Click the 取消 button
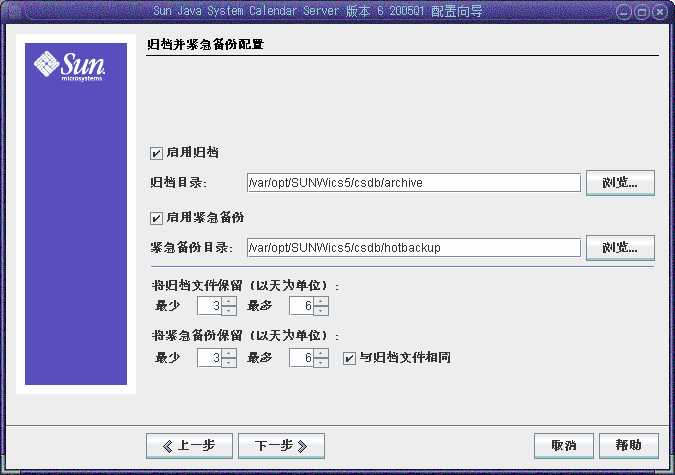This screenshot has height=475, width=675. (564, 446)
